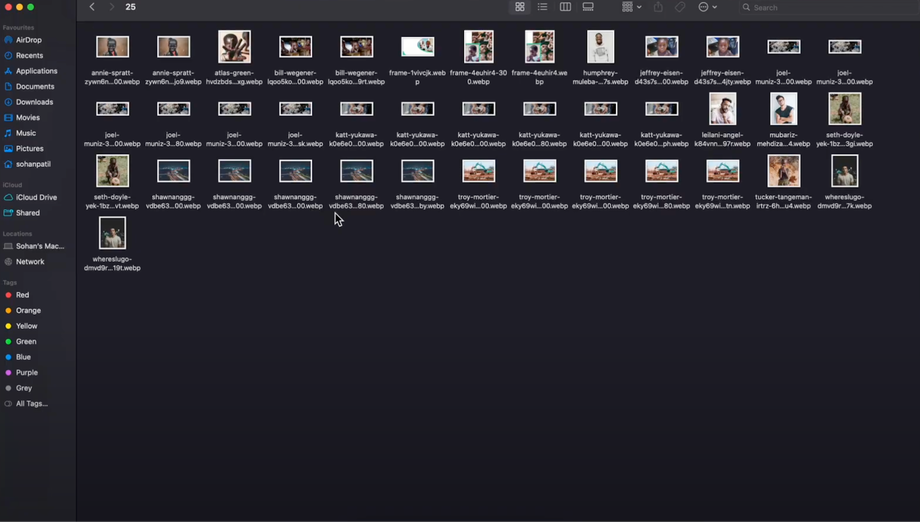Viewport: 920px width, 522px height.
Task: Select the tucker-tangeman image thumbnail
Action: [x=783, y=171]
